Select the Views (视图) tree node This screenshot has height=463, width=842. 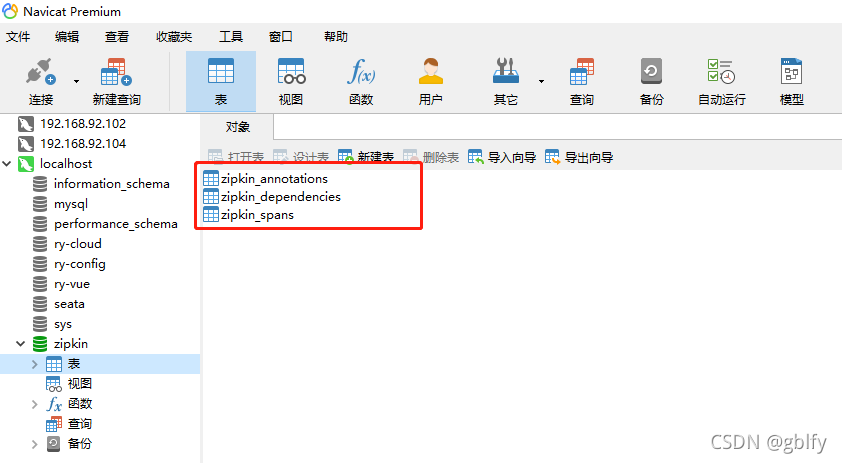(69, 384)
